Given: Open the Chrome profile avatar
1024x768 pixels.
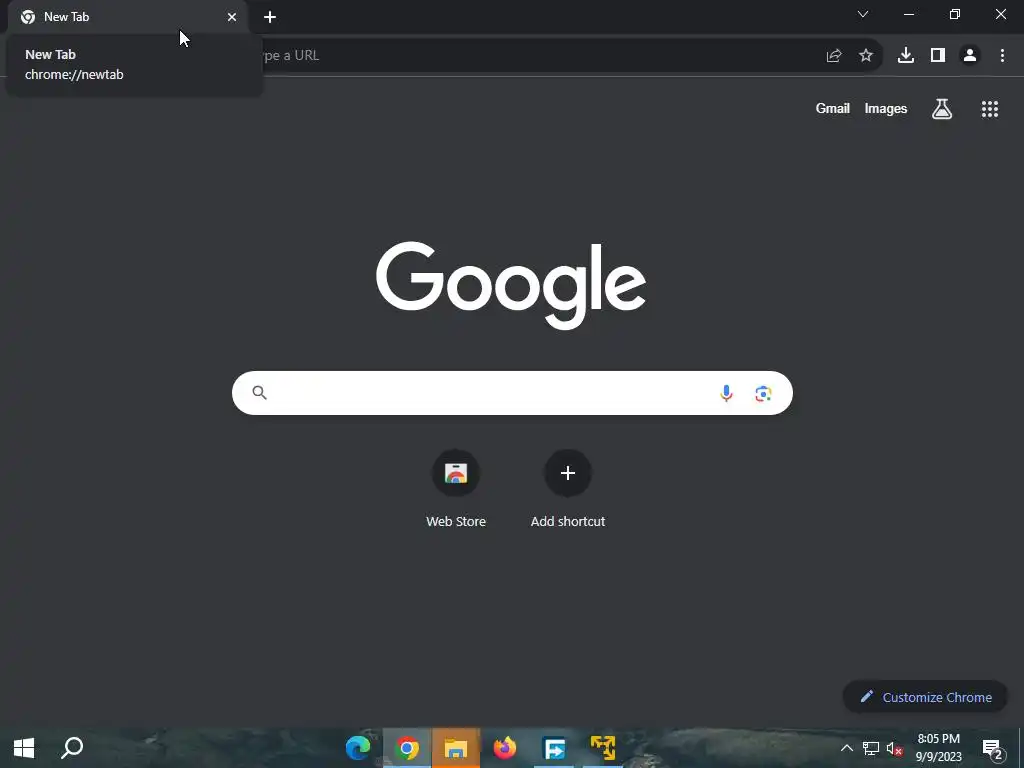Looking at the screenshot, I should click(x=970, y=56).
